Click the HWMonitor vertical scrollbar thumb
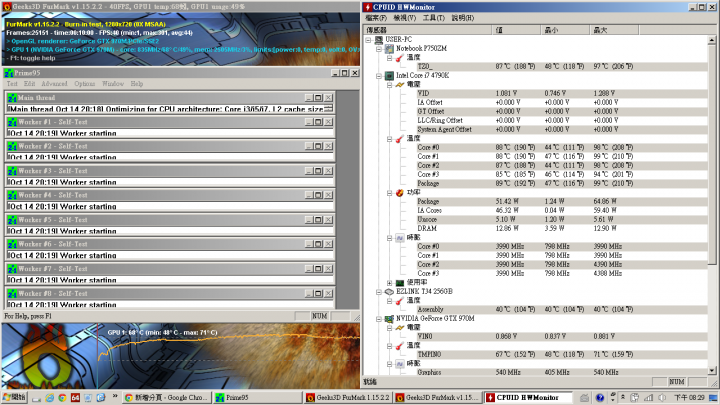Image resolution: width=720 pixels, height=405 pixels. click(x=712, y=154)
